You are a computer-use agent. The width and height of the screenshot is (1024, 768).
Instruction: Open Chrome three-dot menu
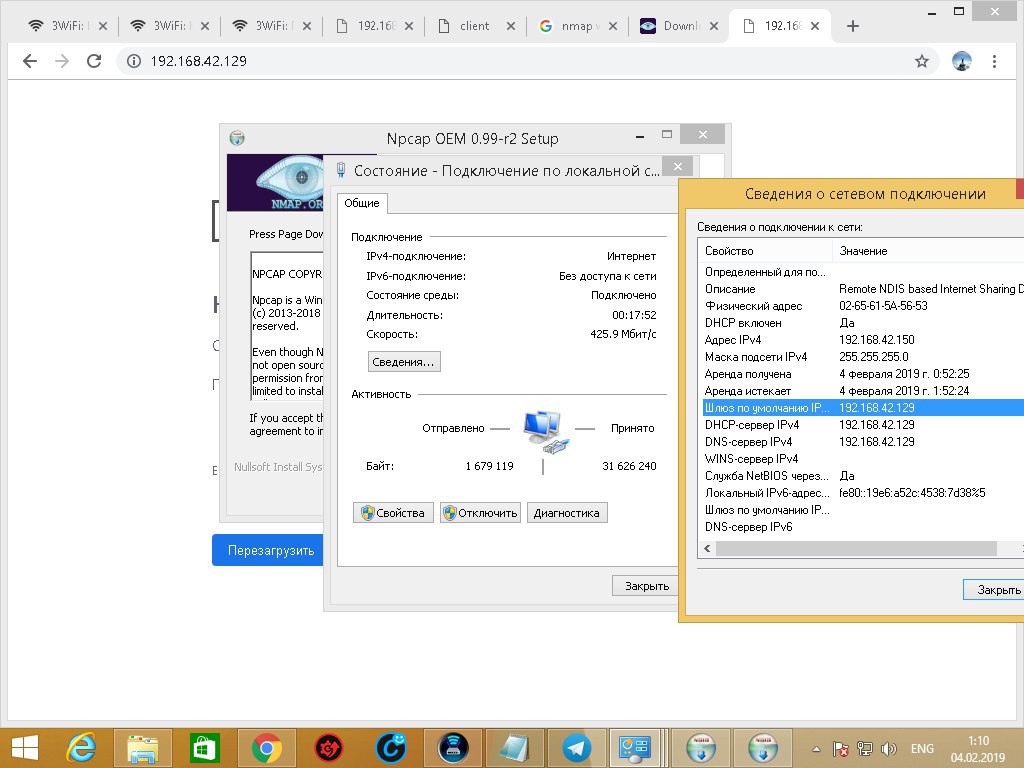point(994,61)
